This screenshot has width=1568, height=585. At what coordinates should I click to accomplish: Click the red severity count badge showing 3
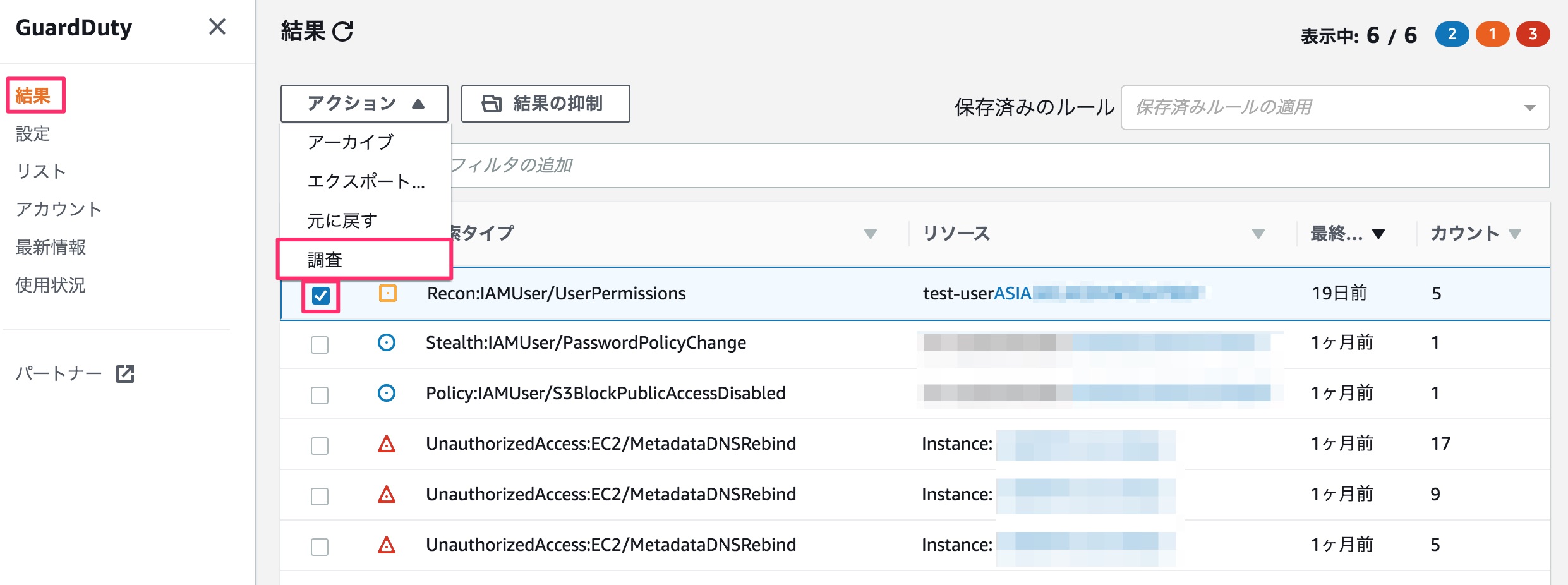click(x=1533, y=34)
